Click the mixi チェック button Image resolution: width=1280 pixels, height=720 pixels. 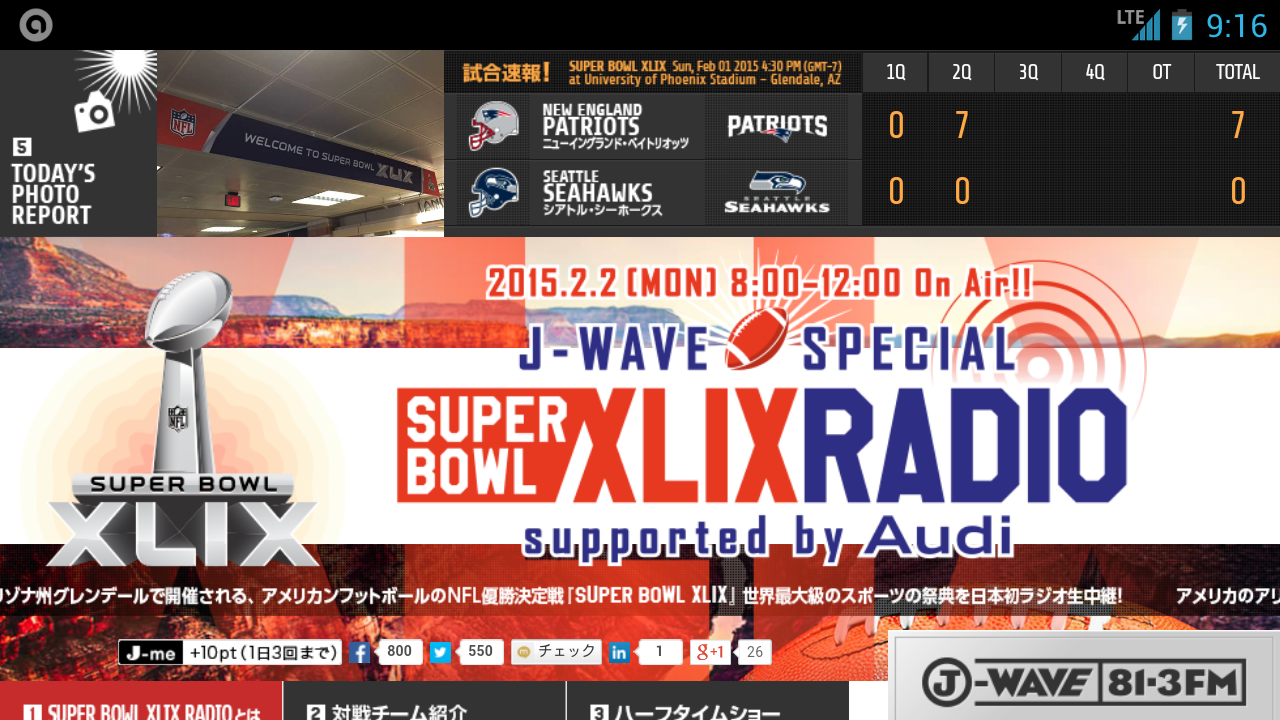[x=556, y=652]
